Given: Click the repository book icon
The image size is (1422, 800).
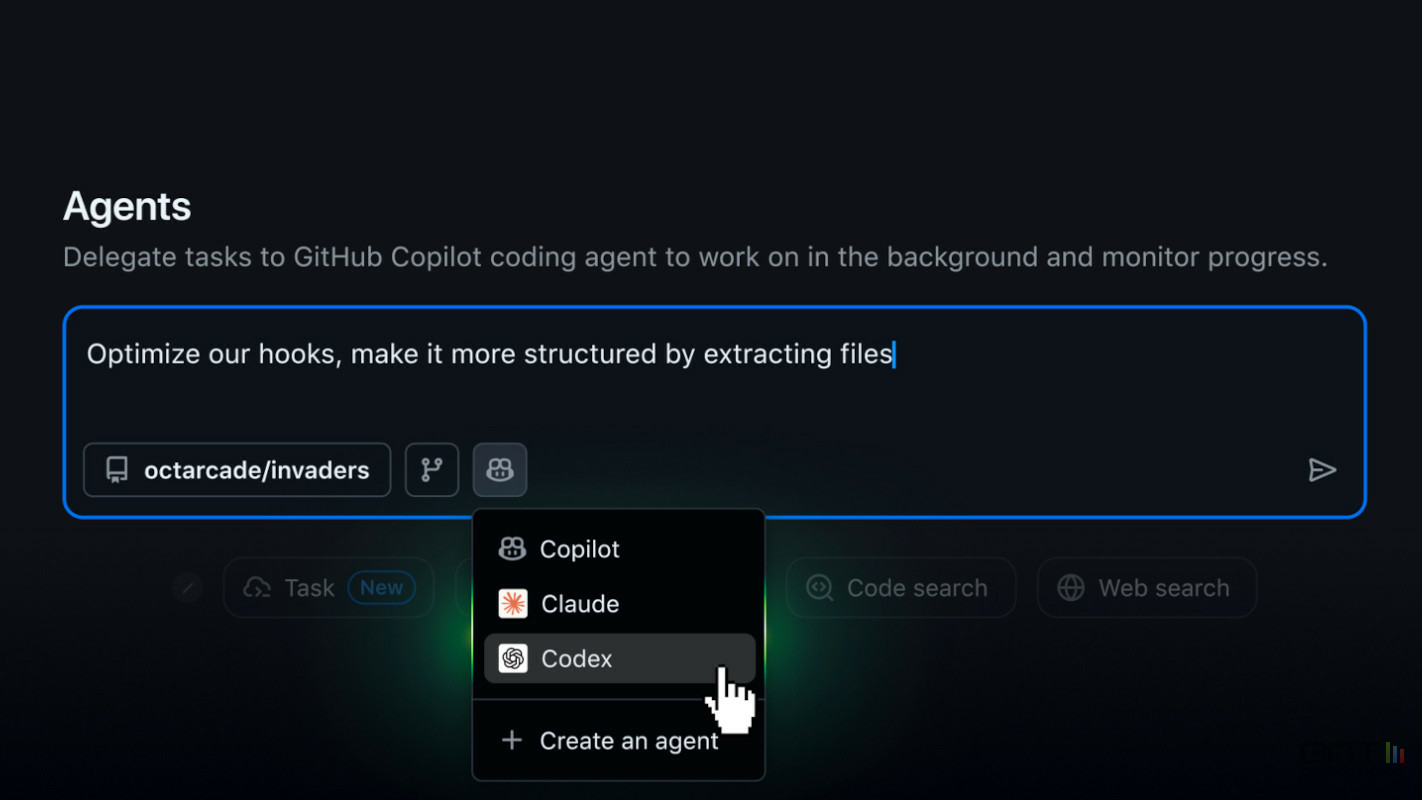Looking at the screenshot, I should 117,470.
